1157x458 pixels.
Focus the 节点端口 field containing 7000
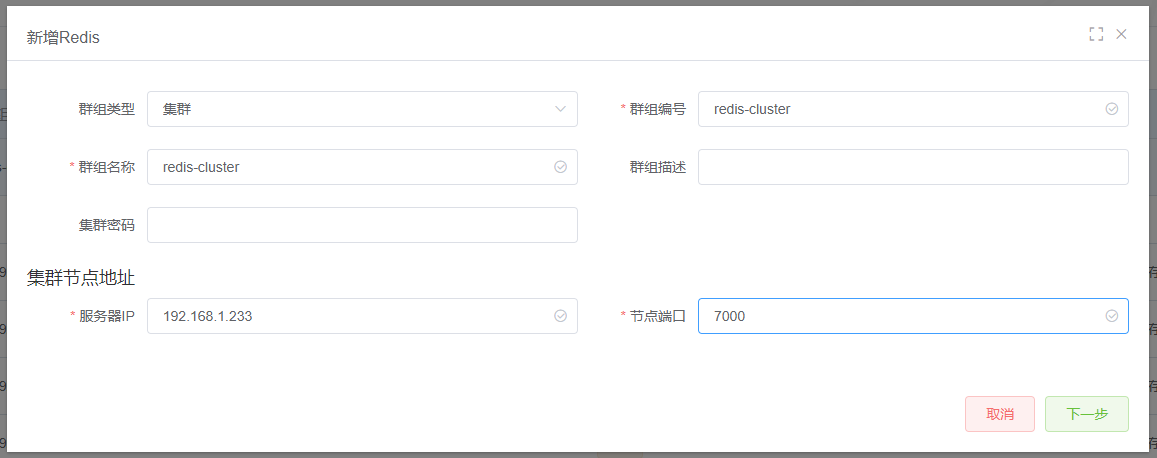913,316
